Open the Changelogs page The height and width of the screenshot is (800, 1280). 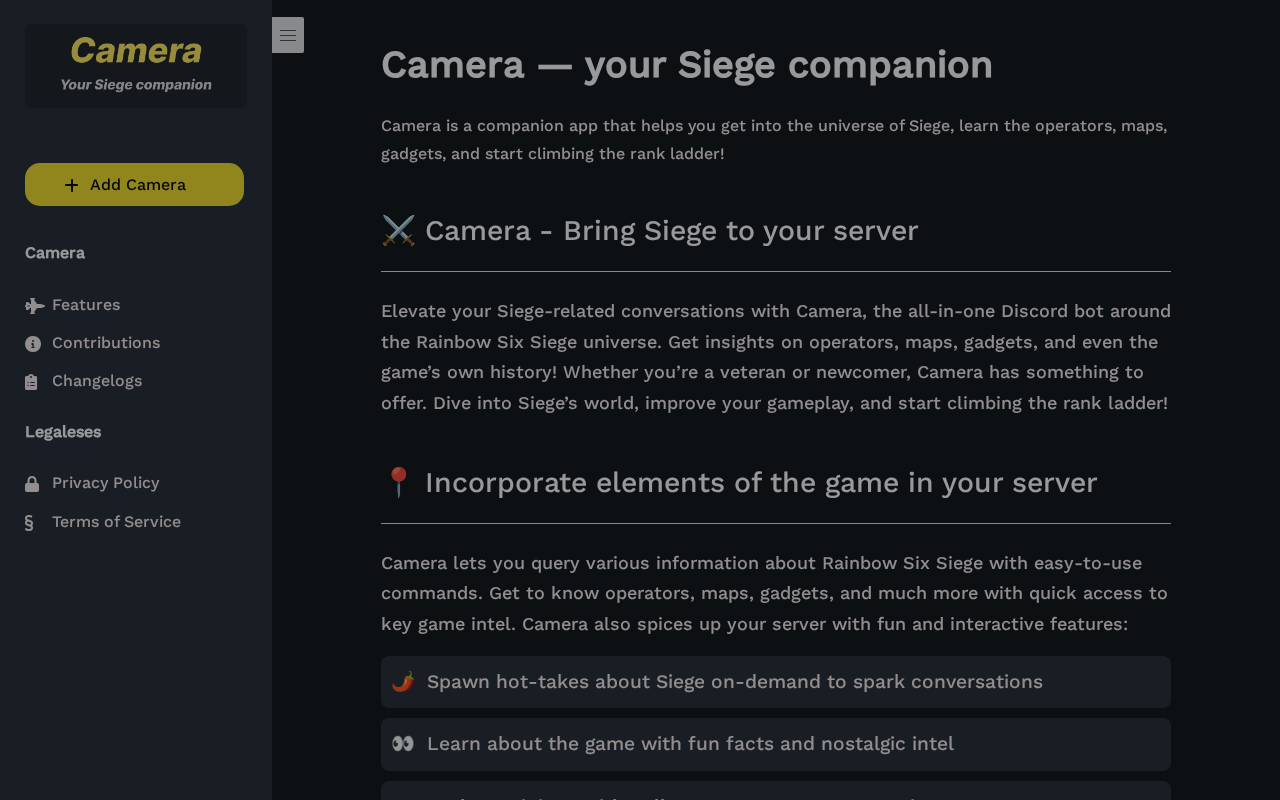click(x=97, y=381)
